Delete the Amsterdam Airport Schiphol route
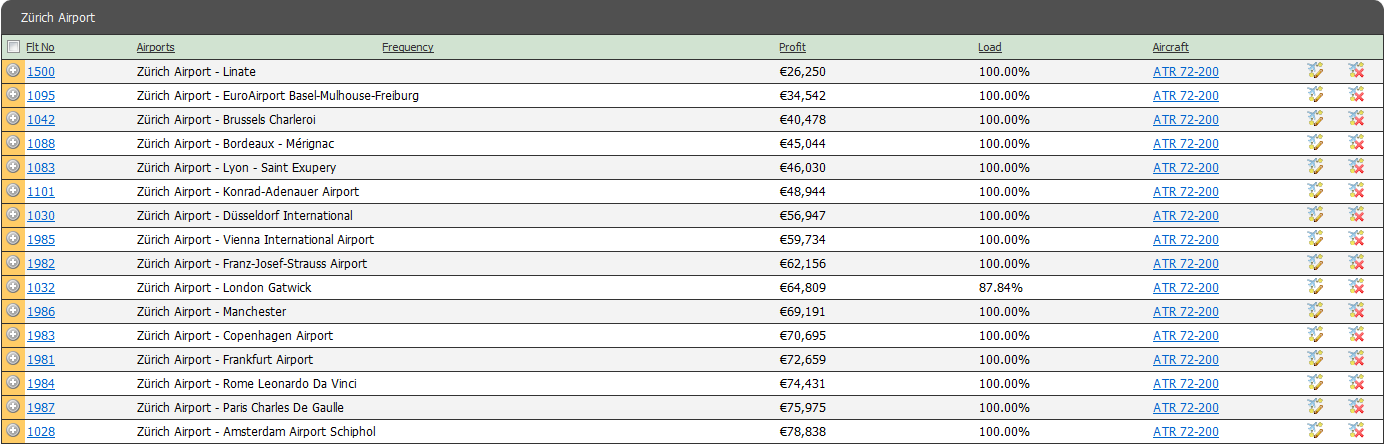 click(x=1356, y=430)
